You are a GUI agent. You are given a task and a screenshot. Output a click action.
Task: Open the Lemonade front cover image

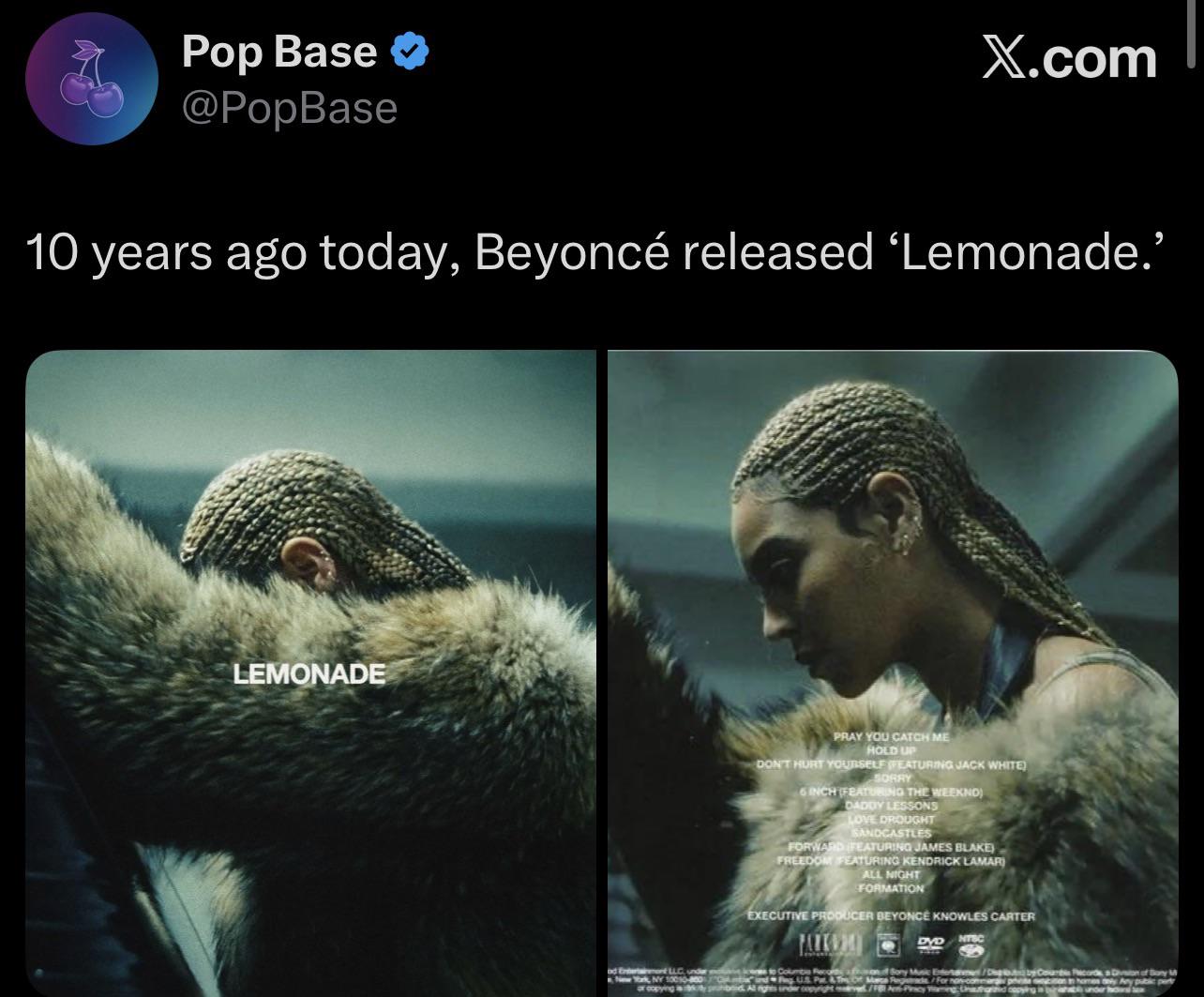(310, 673)
